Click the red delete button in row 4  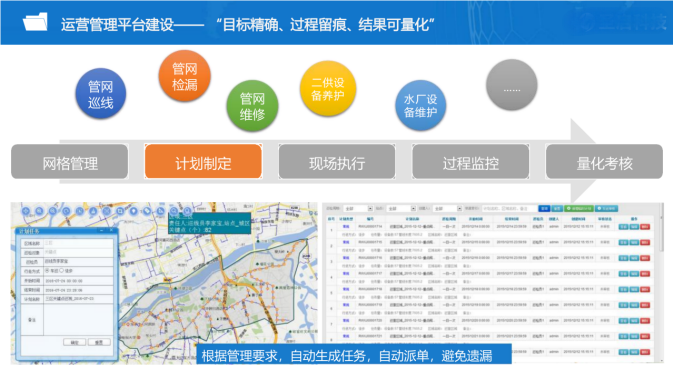[x=645, y=274]
